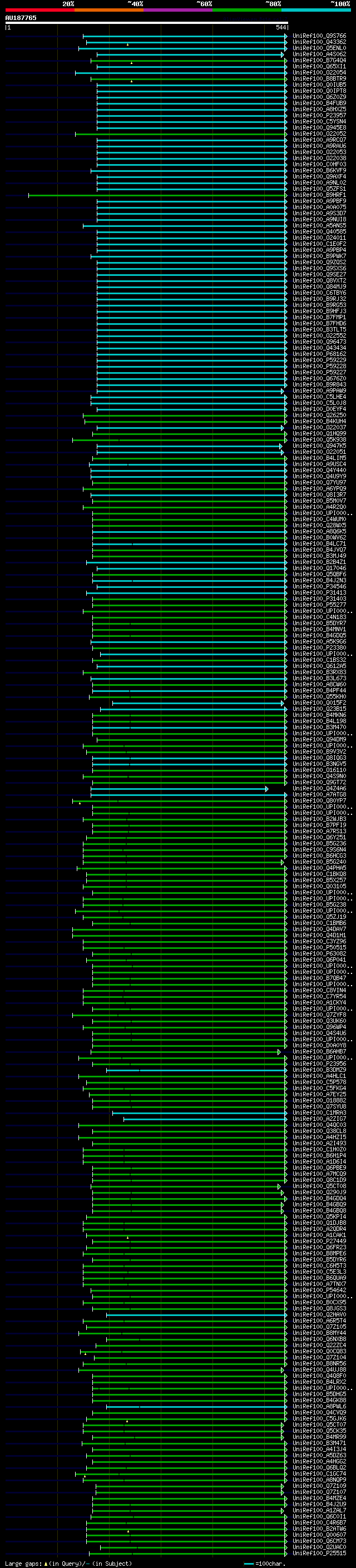Select the UniRef100_B9HRF1 label
The height and width of the screenshot is (1568, 356).
319,195
